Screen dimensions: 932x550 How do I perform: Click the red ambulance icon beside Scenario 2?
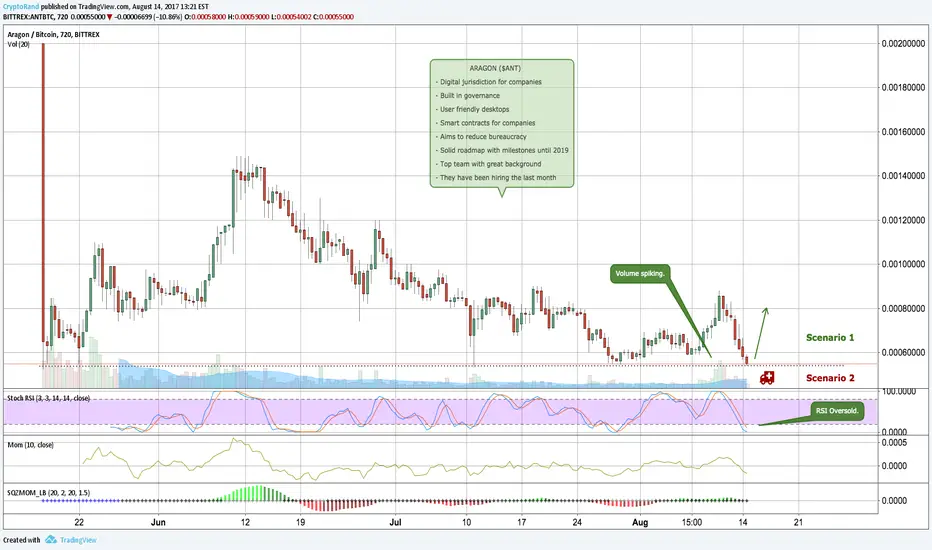click(x=767, y=378)
